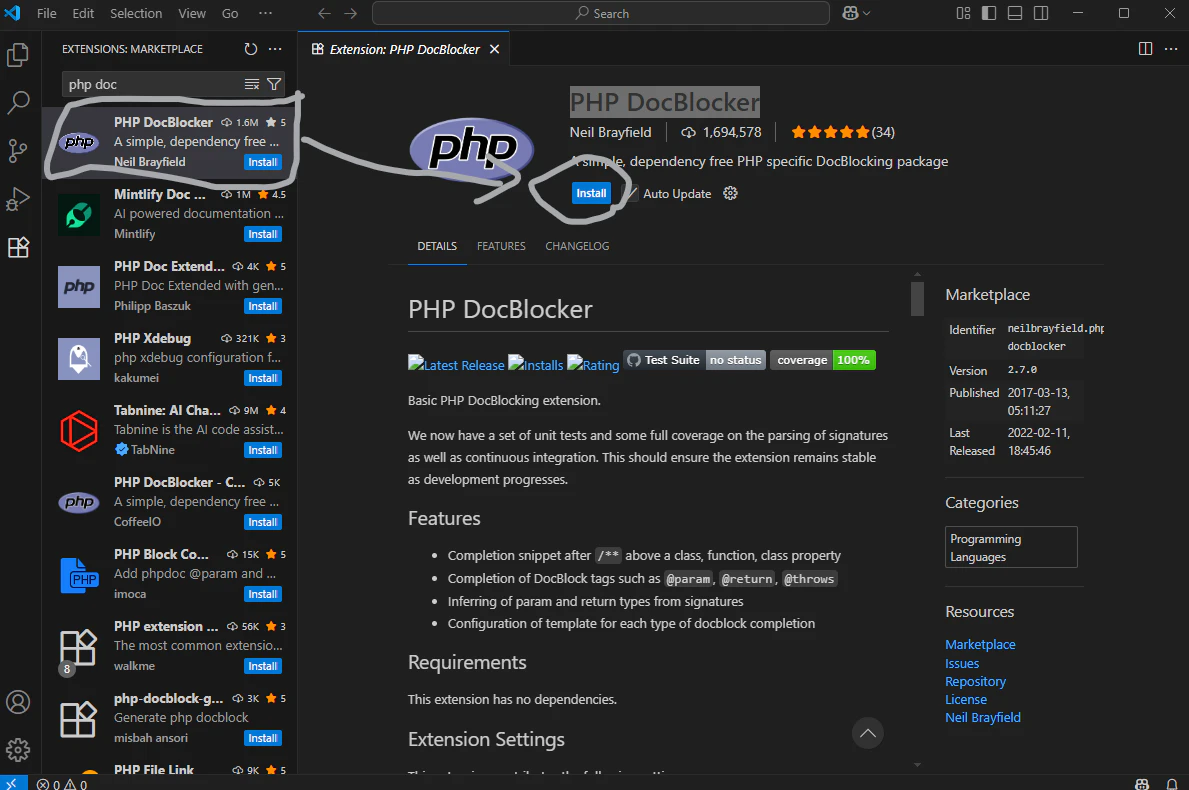Open Neil Brayfield link under Resources
1189x790 pixels.
tap(983, 717)
